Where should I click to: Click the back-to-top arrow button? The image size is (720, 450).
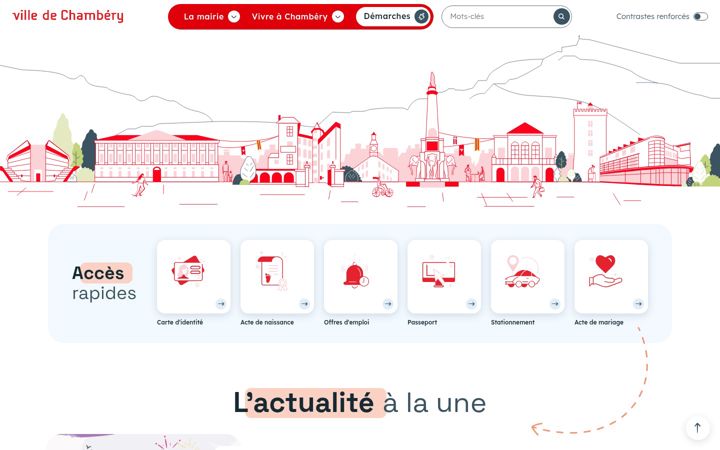tap(698, 428)
